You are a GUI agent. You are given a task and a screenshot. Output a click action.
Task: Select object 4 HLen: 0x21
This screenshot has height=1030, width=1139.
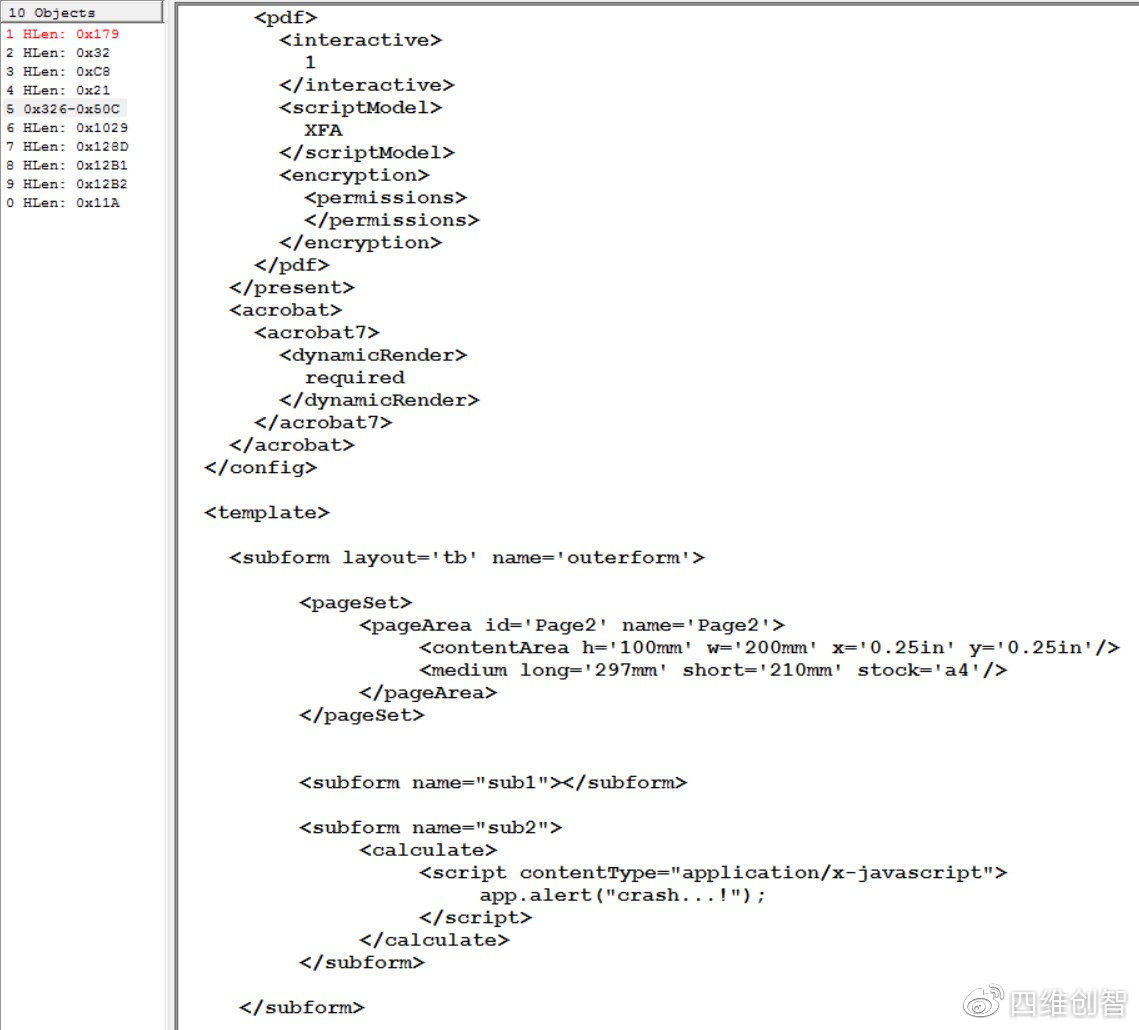point(58,90)
